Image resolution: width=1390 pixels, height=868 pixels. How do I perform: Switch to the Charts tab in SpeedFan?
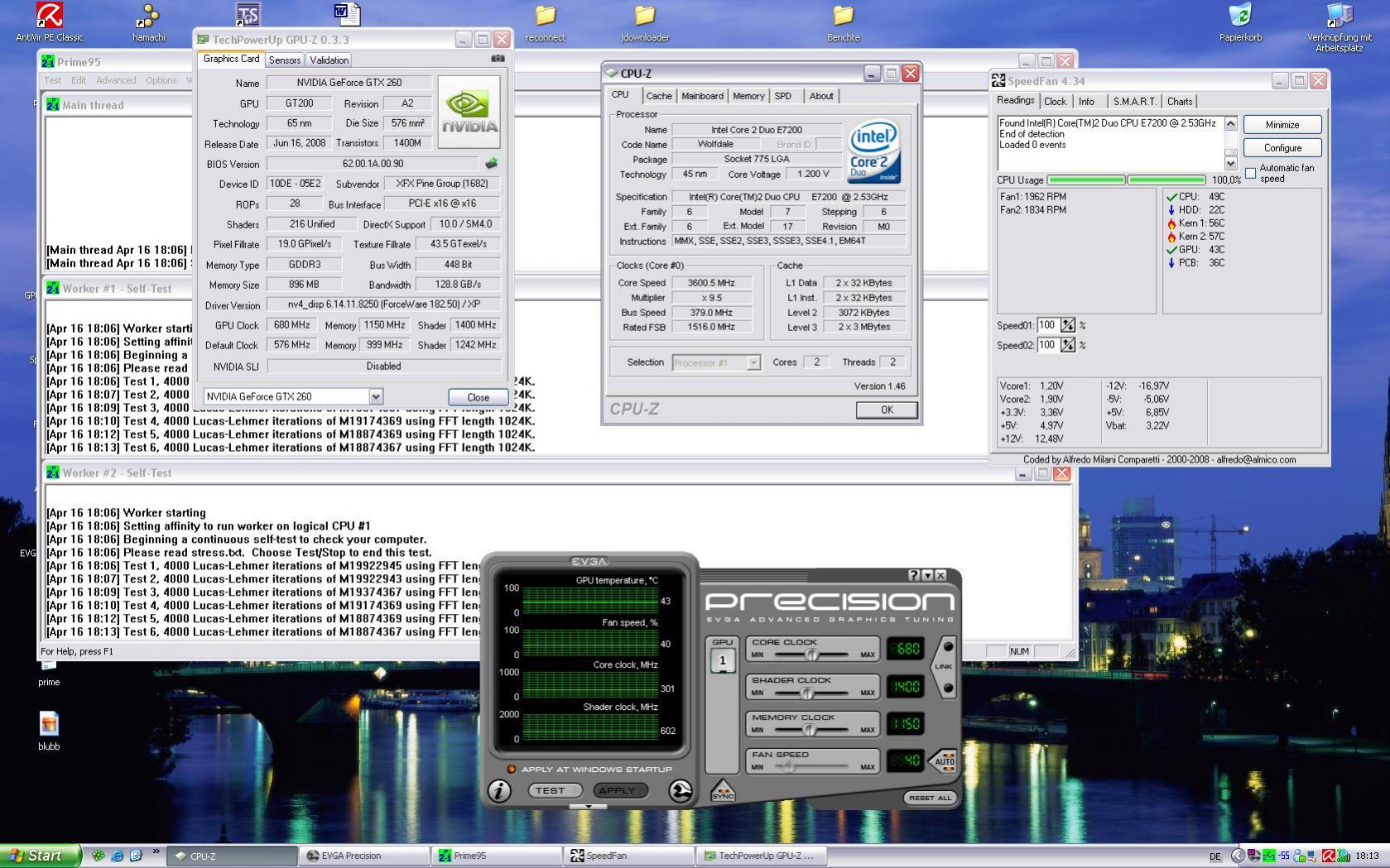pos(1180,102)
